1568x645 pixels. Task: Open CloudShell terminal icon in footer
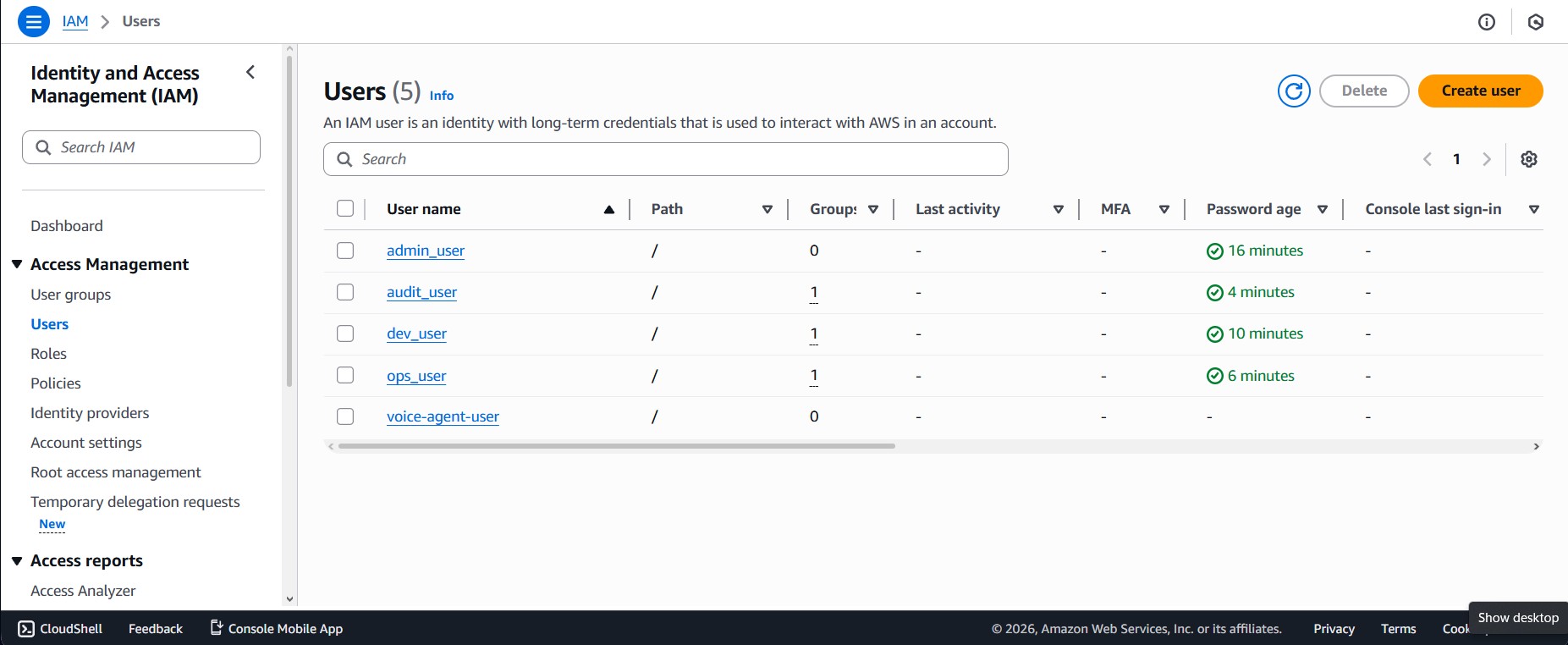[x=26, y=628]
